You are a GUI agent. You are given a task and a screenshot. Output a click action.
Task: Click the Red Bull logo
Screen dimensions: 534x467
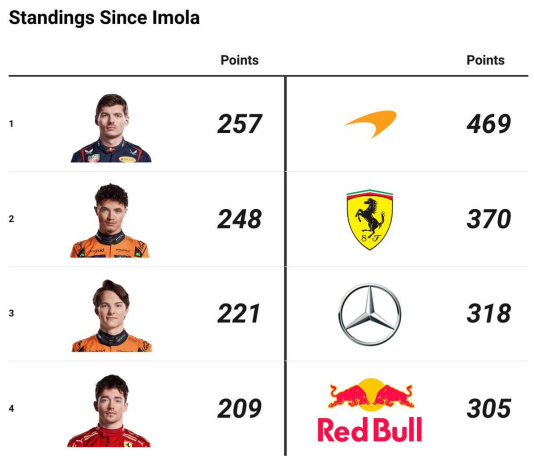click(x=370, y=410)
